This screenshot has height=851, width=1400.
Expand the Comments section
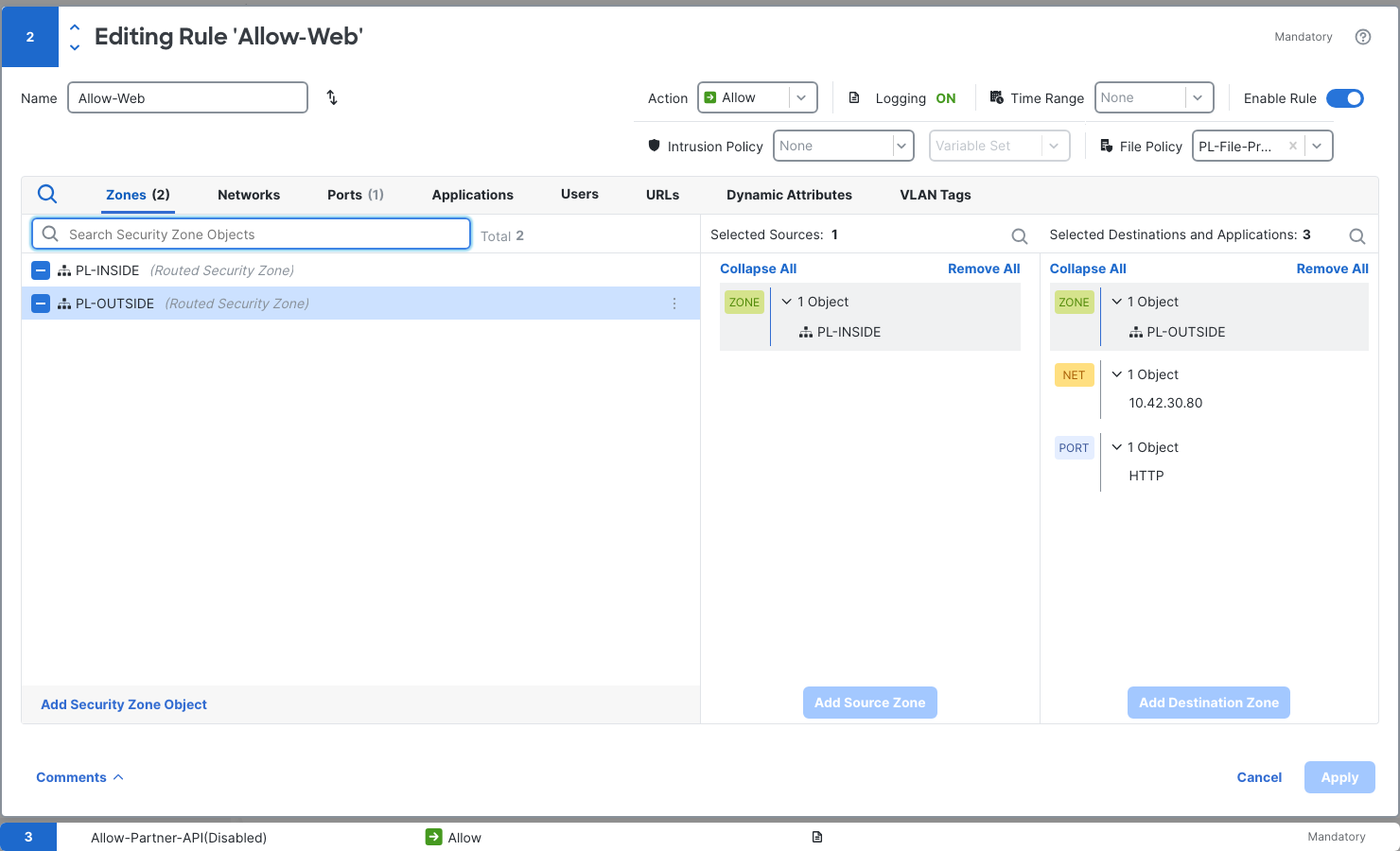[x=79, y=777]
